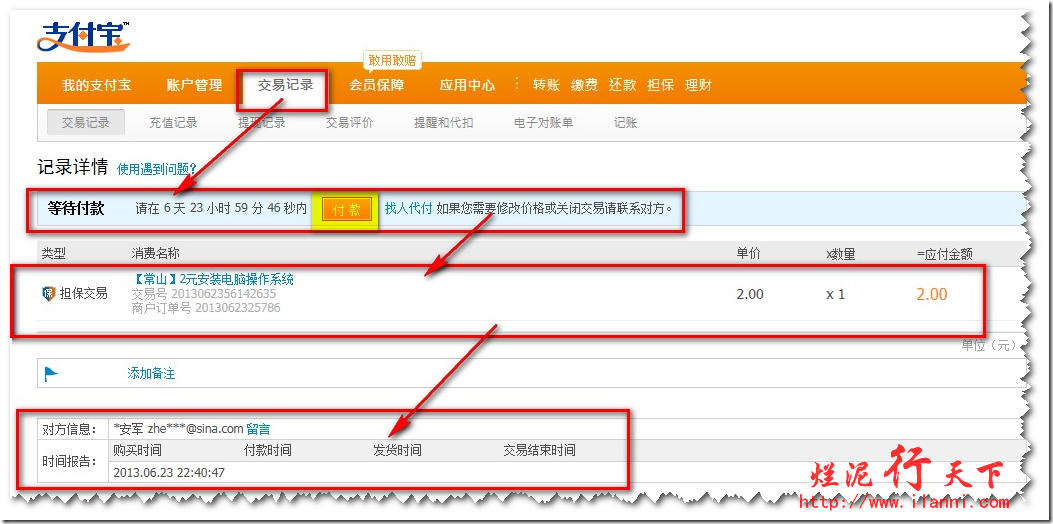Click the *安军 zhe***@sina.com seller info
This screenshot has width=1053, height=524.
pyautogui.click(x=178, y=429)
